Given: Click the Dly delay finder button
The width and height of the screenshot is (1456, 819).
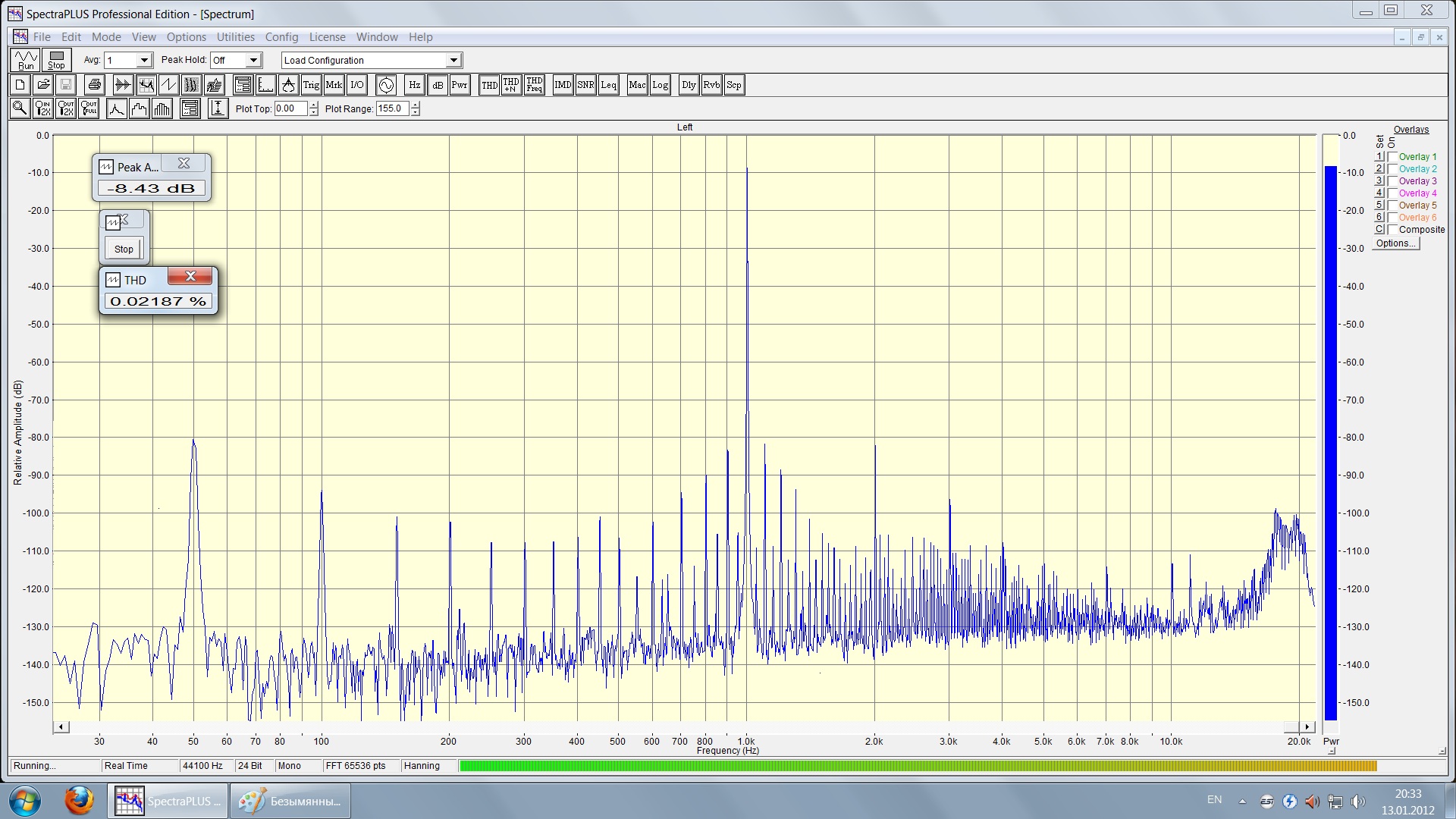Looking at the screenshot, I should pos(689,85).
